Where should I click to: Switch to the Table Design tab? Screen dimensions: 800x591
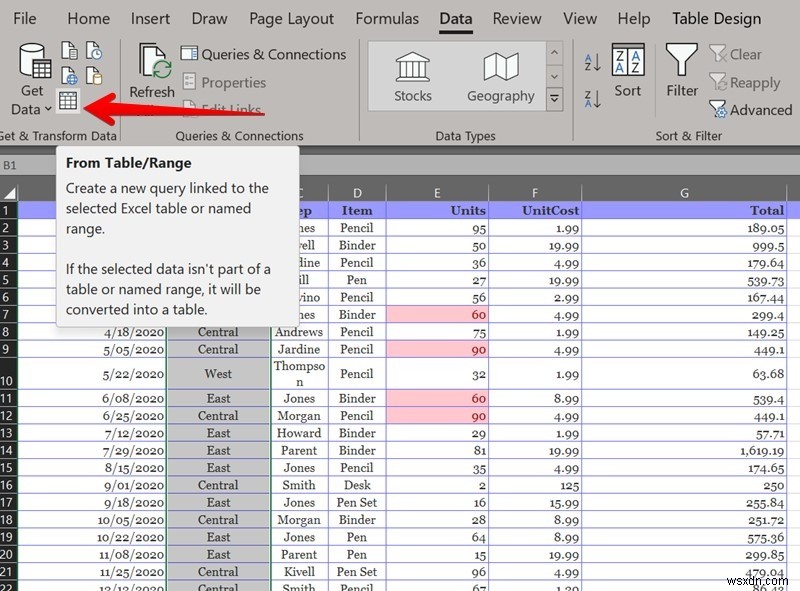point(716,18)
